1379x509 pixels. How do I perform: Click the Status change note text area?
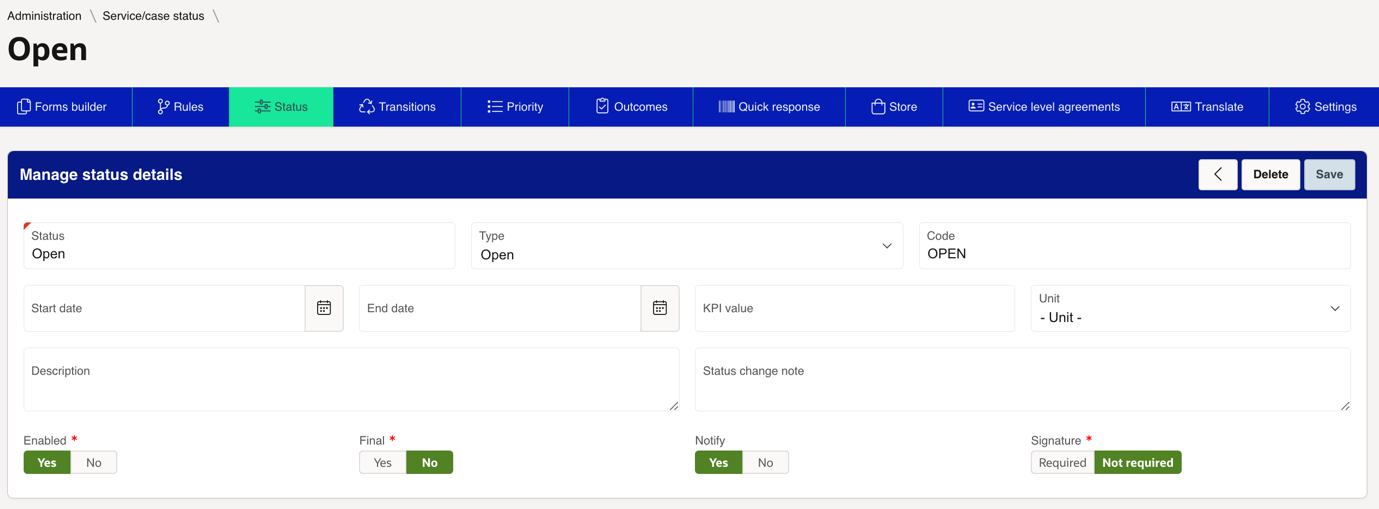[x=1023, y=379]
